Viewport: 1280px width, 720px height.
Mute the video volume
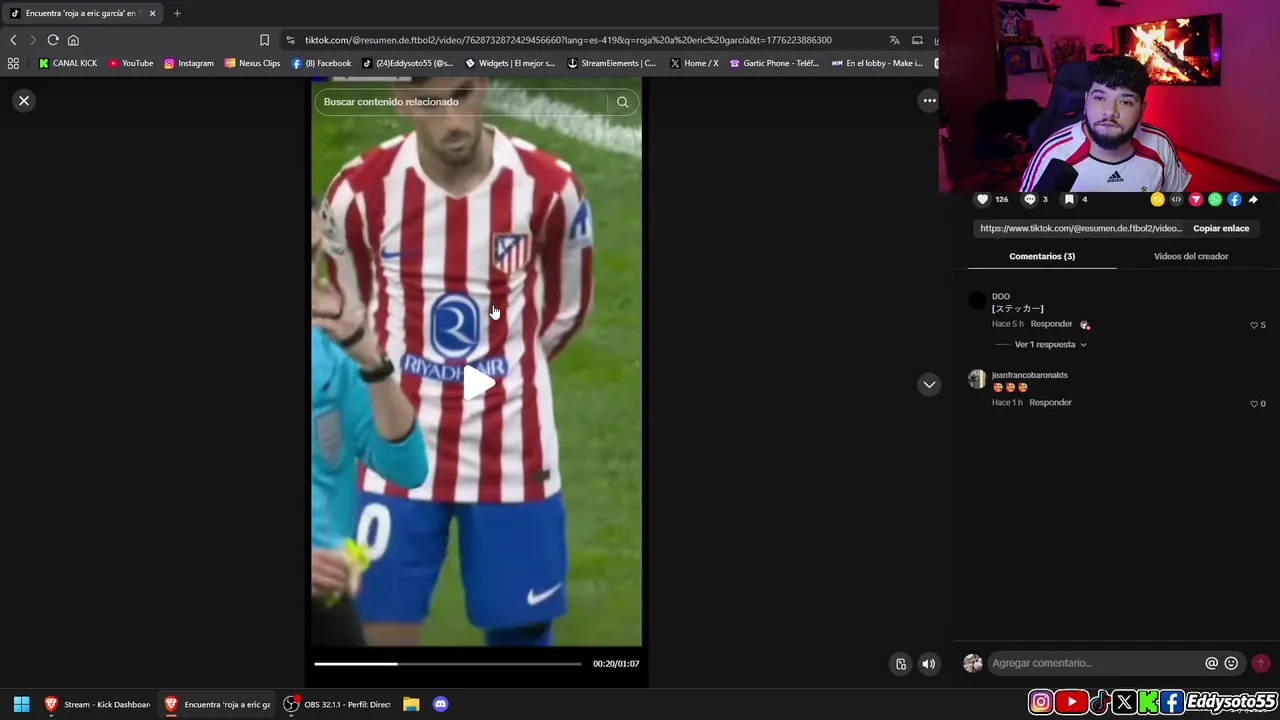[929, 664]
